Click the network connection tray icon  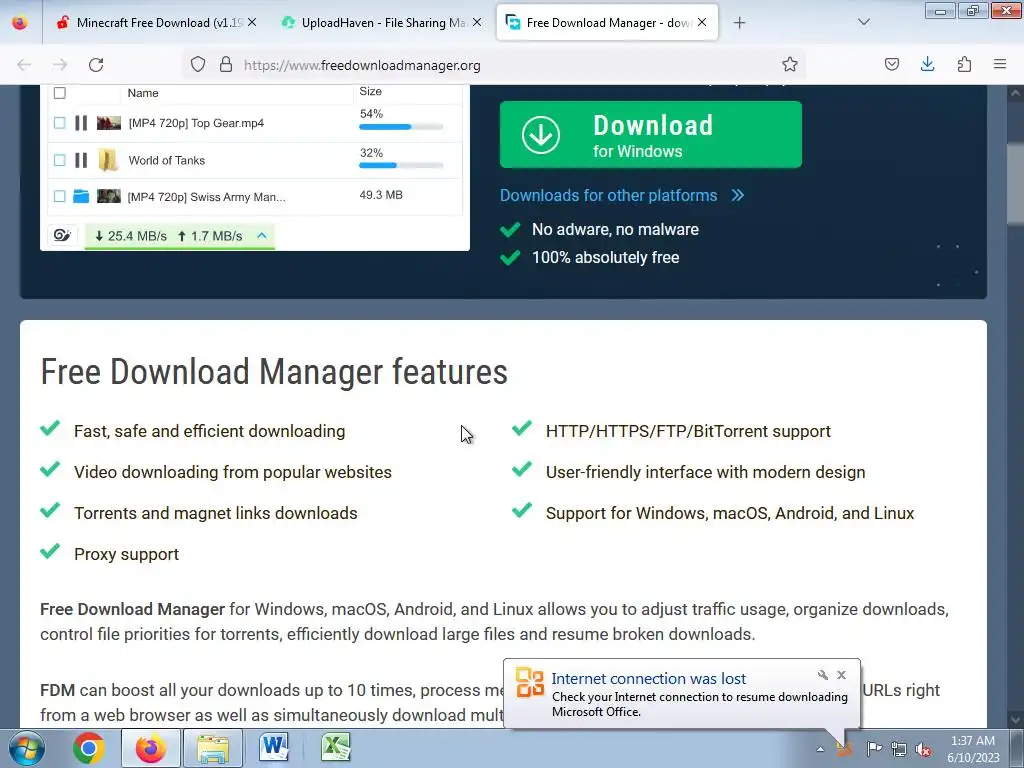tap(899, 749)
